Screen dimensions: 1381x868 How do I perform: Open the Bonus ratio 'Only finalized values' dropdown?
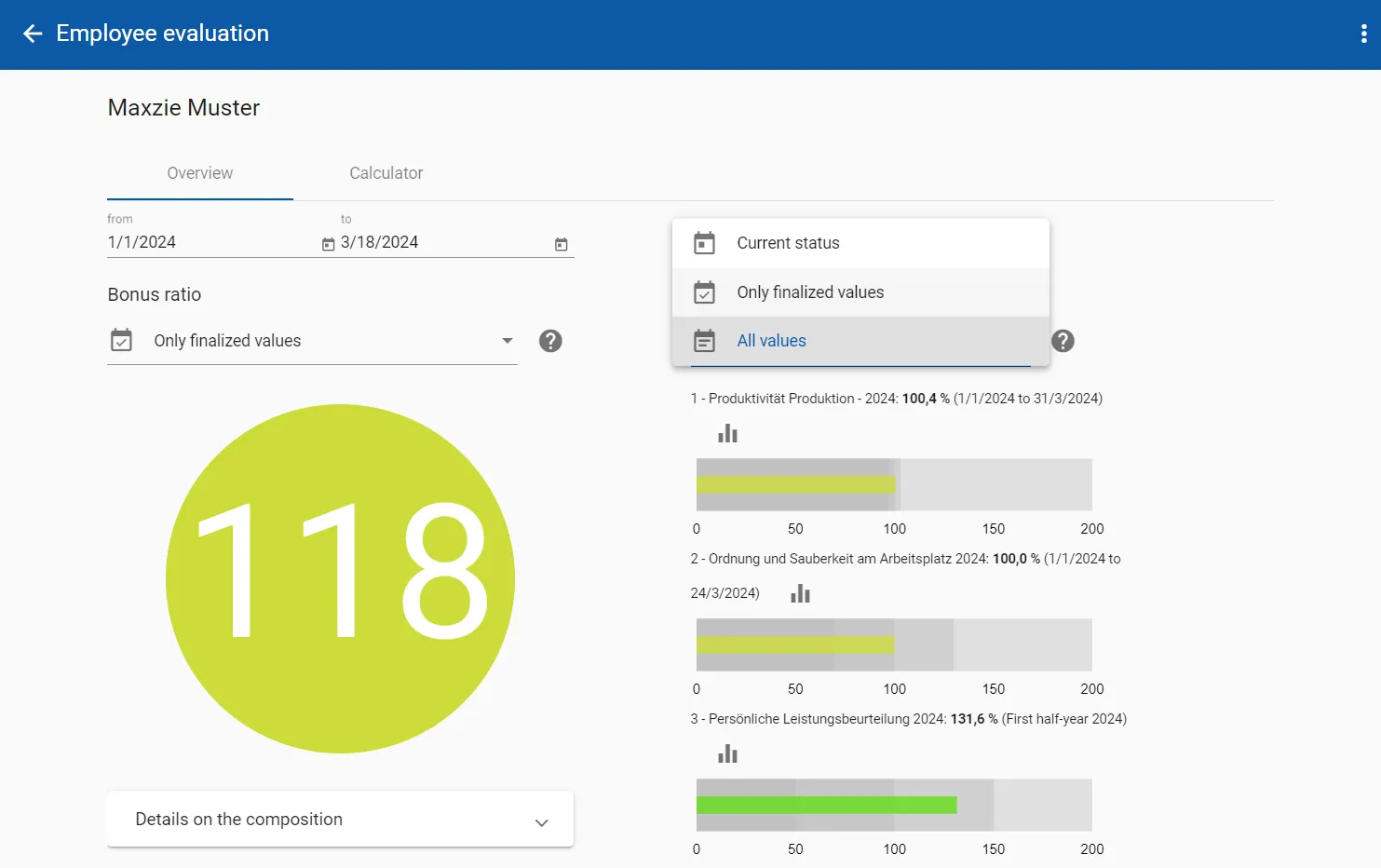(312, 341)
